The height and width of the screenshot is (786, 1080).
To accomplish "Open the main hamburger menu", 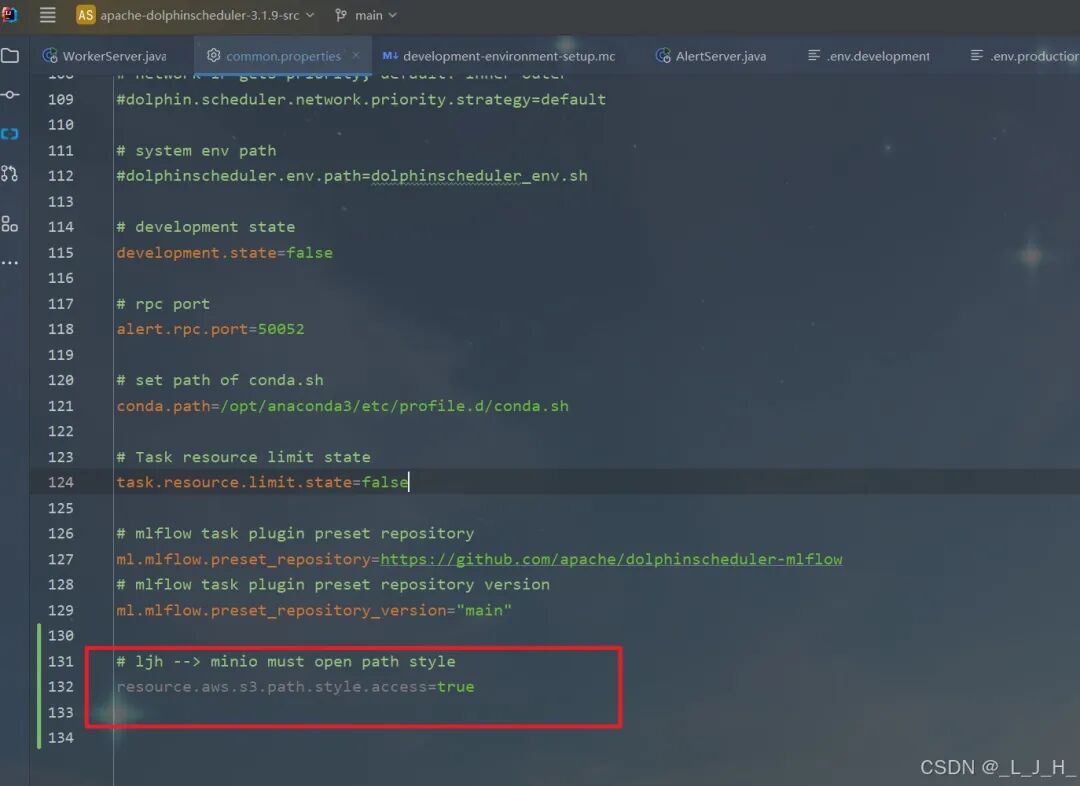I will tap(48, 15).
